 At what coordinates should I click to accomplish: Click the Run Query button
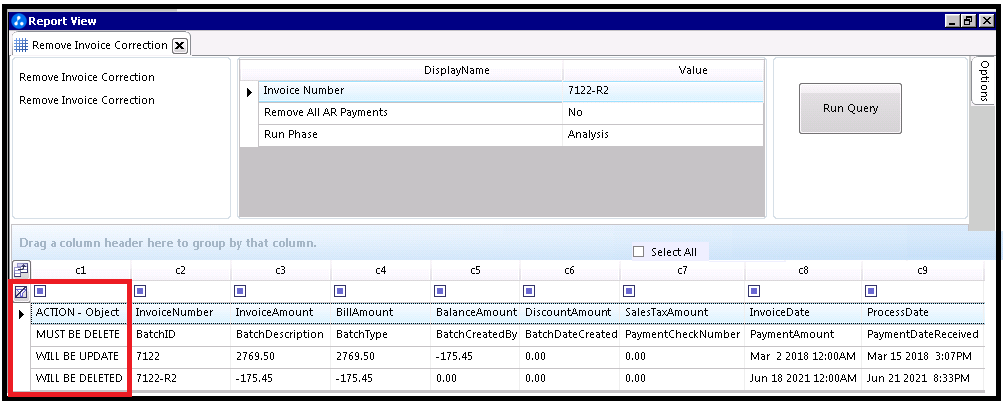(x=850, y=108)
